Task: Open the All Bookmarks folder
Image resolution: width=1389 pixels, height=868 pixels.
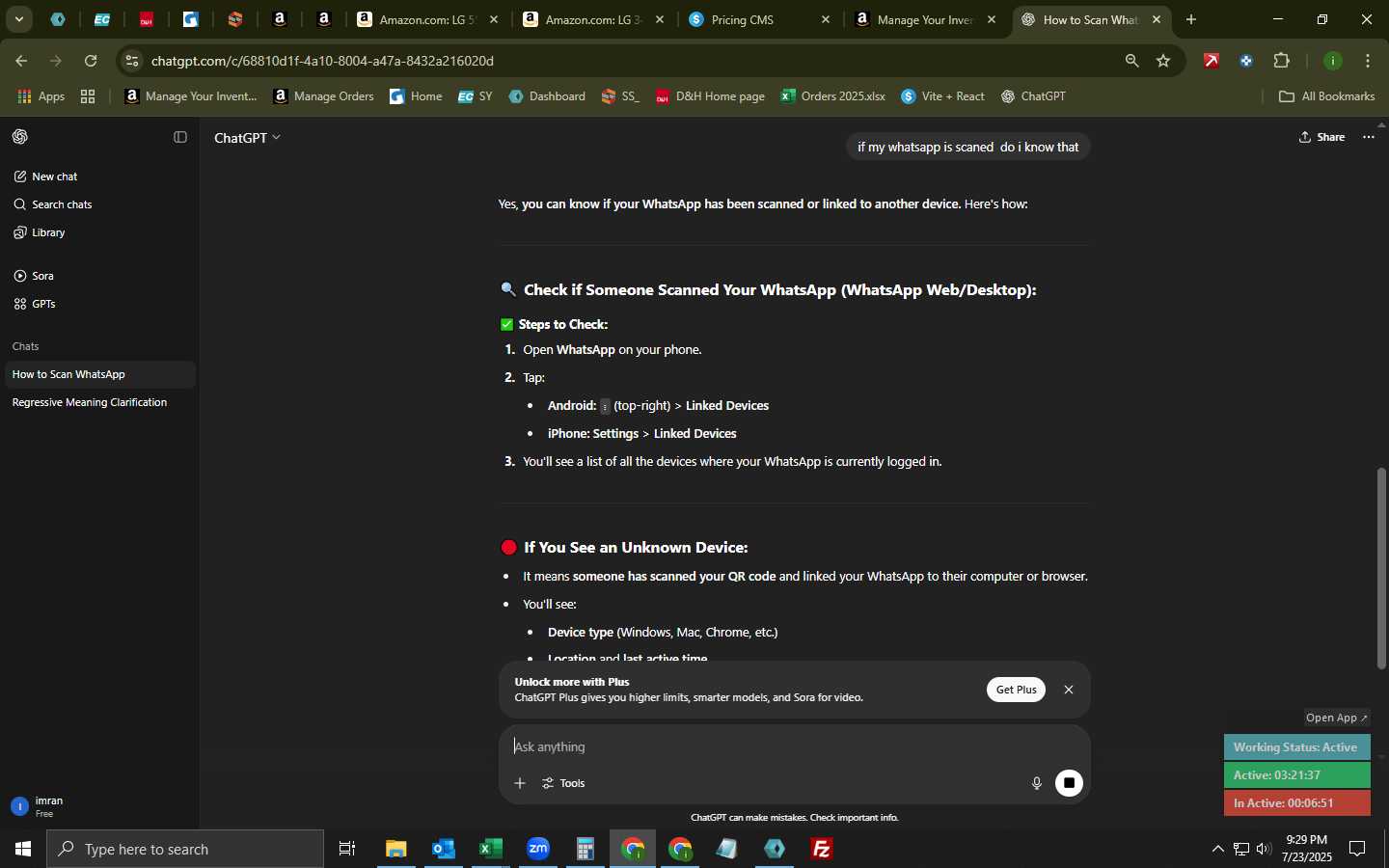Action: 1326,96
